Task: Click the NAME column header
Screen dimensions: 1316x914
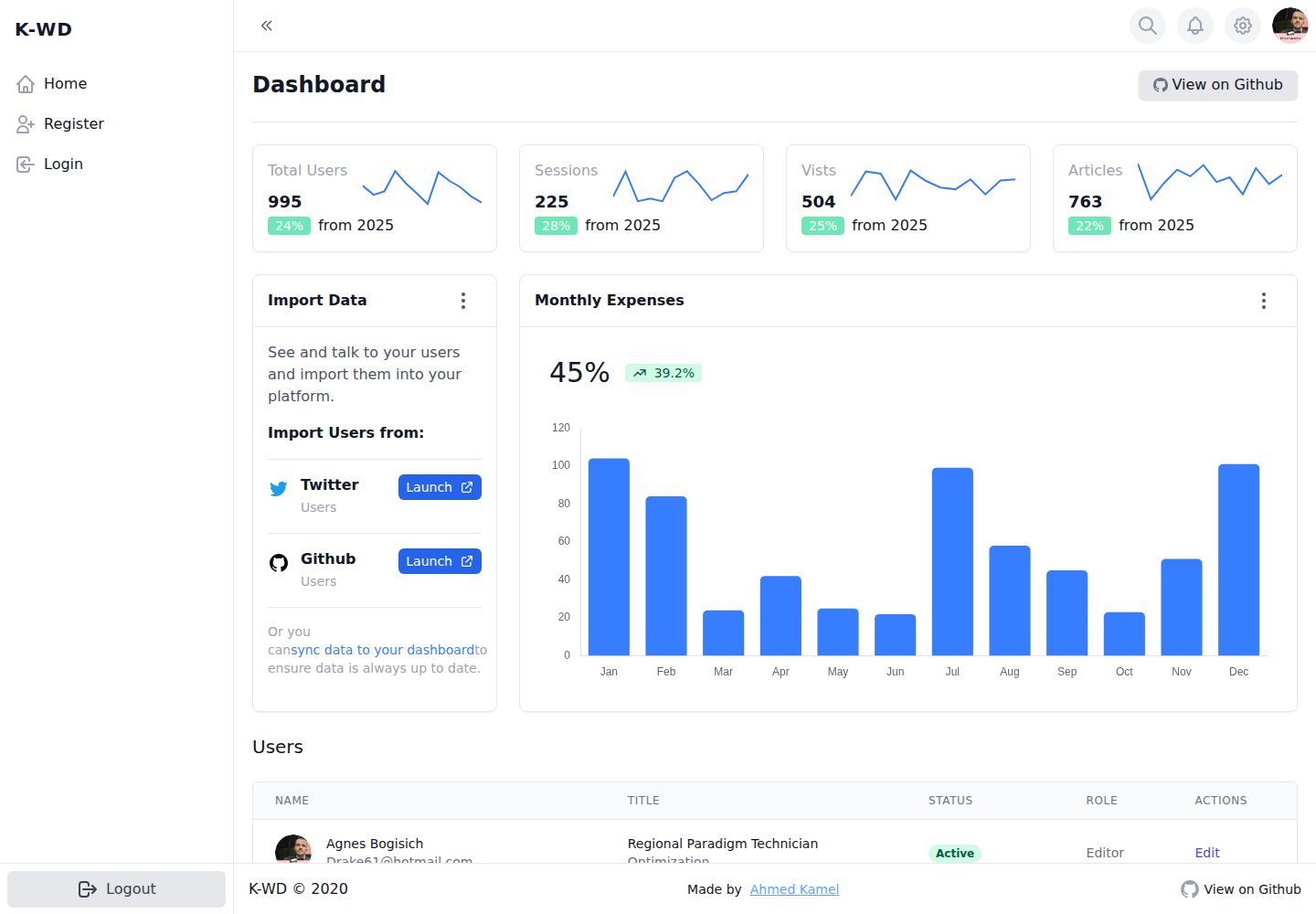Action: coord(292,801)
